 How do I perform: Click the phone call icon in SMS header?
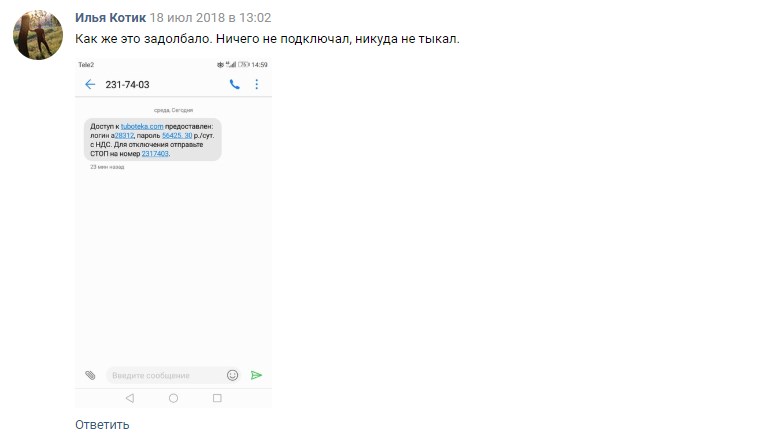tap(234, 84)
